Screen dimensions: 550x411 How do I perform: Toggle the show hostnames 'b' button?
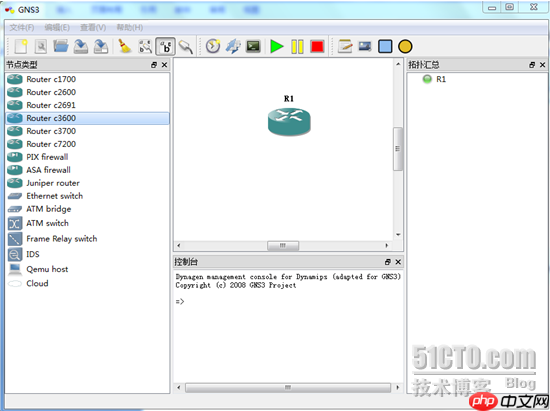[165, 46]
